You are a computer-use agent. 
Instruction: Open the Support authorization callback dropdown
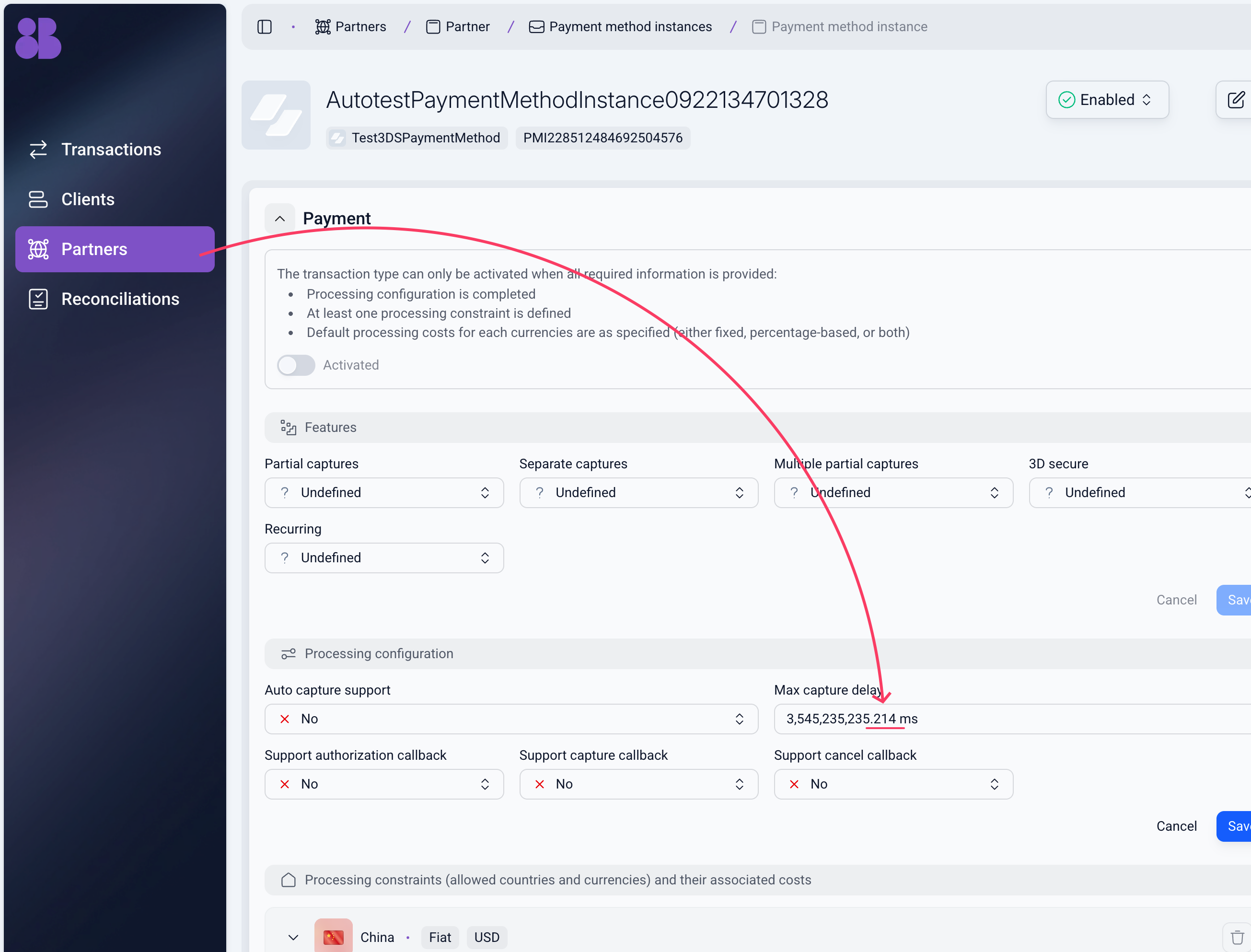(x=384, y=784)
